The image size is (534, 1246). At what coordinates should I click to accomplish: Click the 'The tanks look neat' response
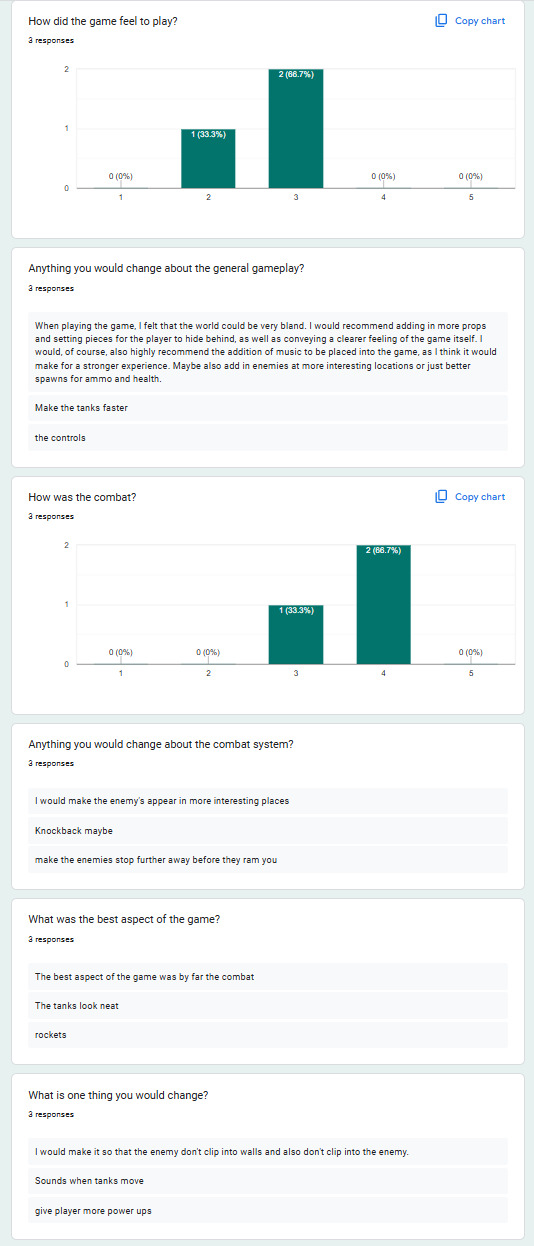click(x=267, y=1006)
